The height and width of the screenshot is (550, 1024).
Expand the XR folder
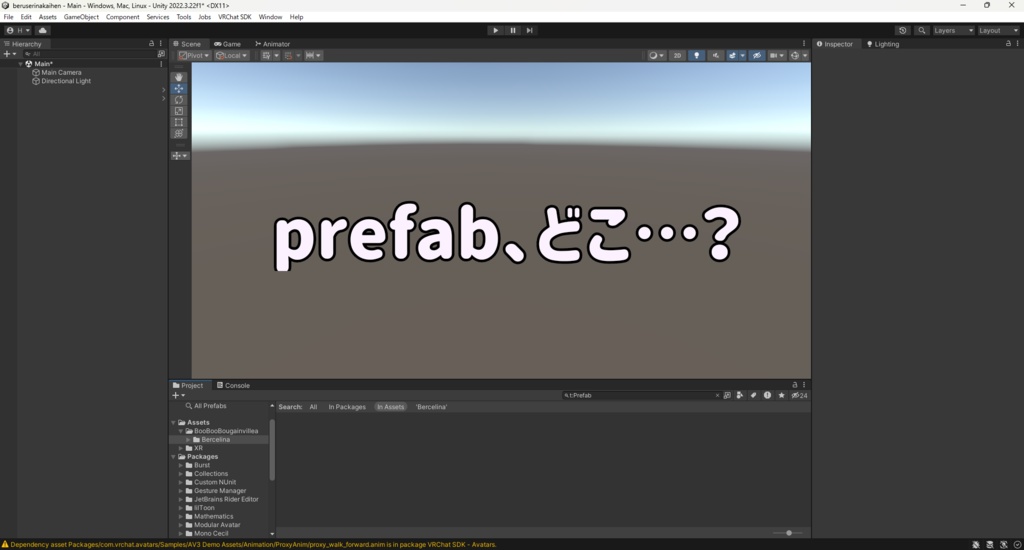click(181, 448)
